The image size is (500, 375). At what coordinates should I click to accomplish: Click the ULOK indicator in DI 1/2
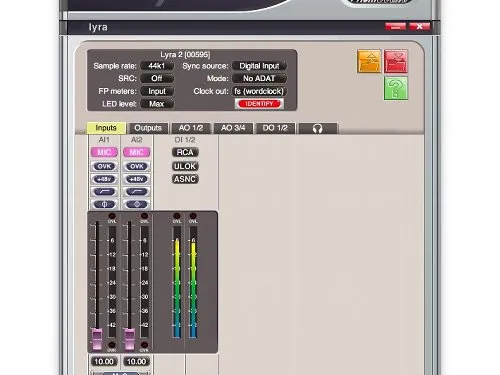click(185, 166)
